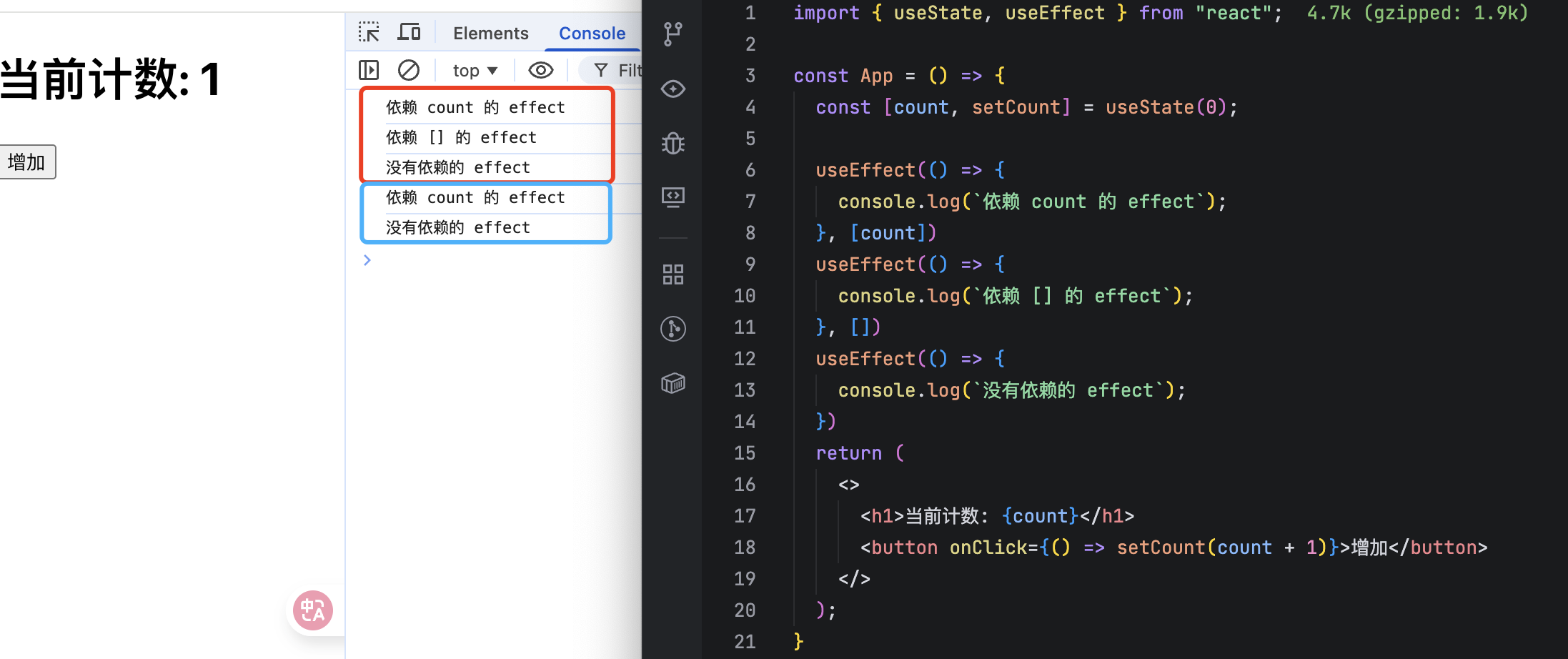Show the console sidebar panel
Screen dimensions: 1568x659
pos(369,70)
